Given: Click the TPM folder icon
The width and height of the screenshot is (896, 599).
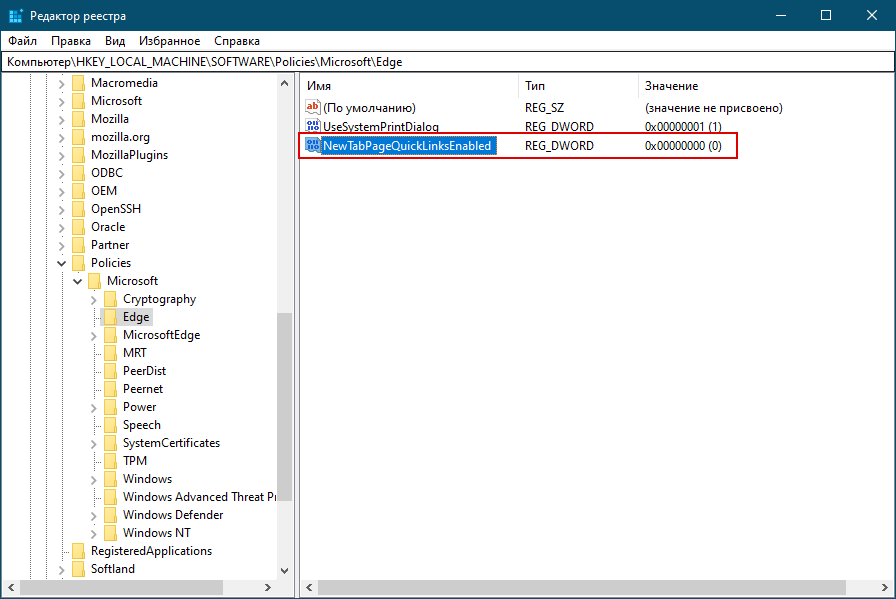Looking at the screenshot, I should pyautogui.click(x=110, y=461).
